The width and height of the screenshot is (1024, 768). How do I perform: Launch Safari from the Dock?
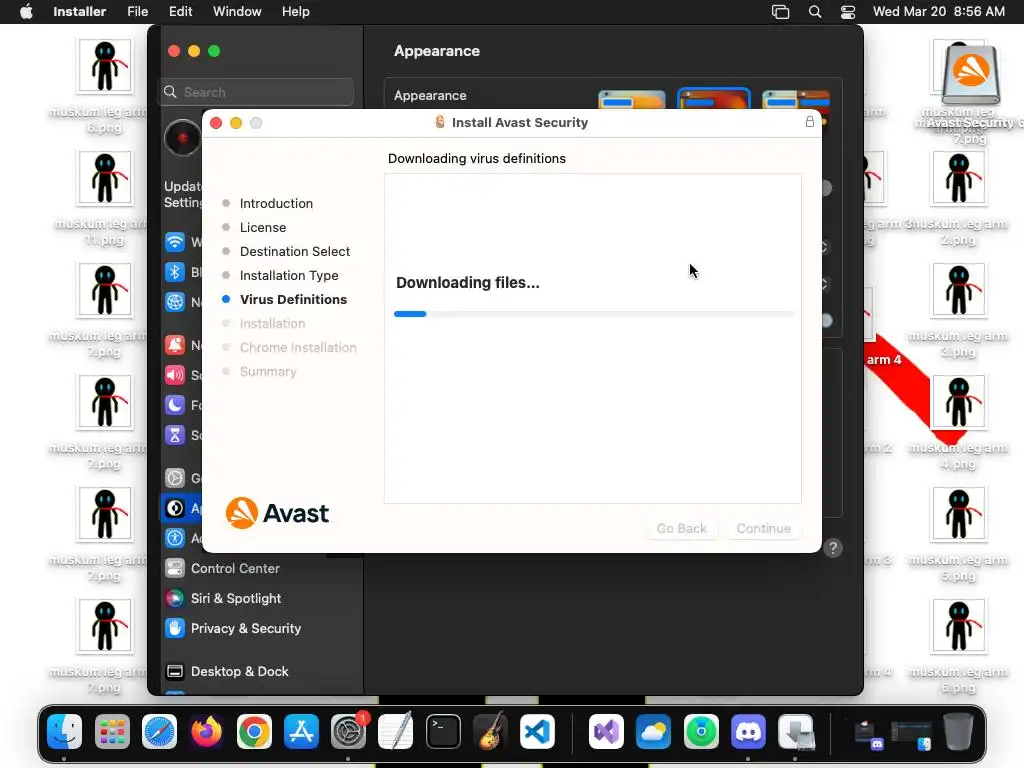(159, 732)
